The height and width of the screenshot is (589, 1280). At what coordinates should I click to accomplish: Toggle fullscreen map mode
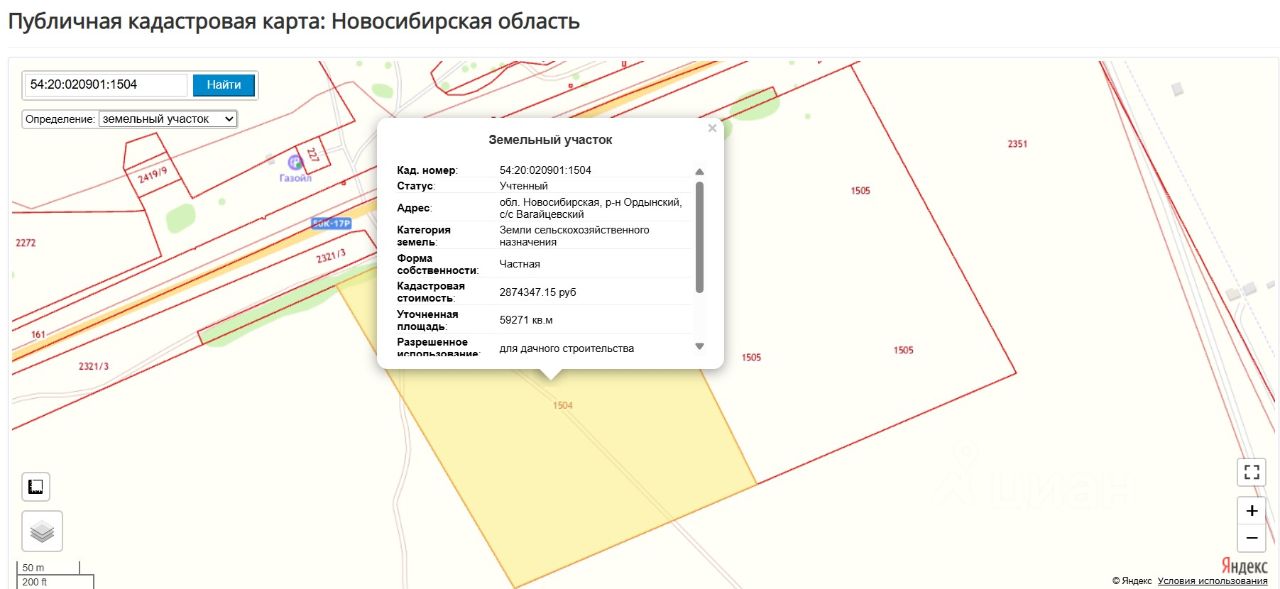click(x=1251, y=472)
